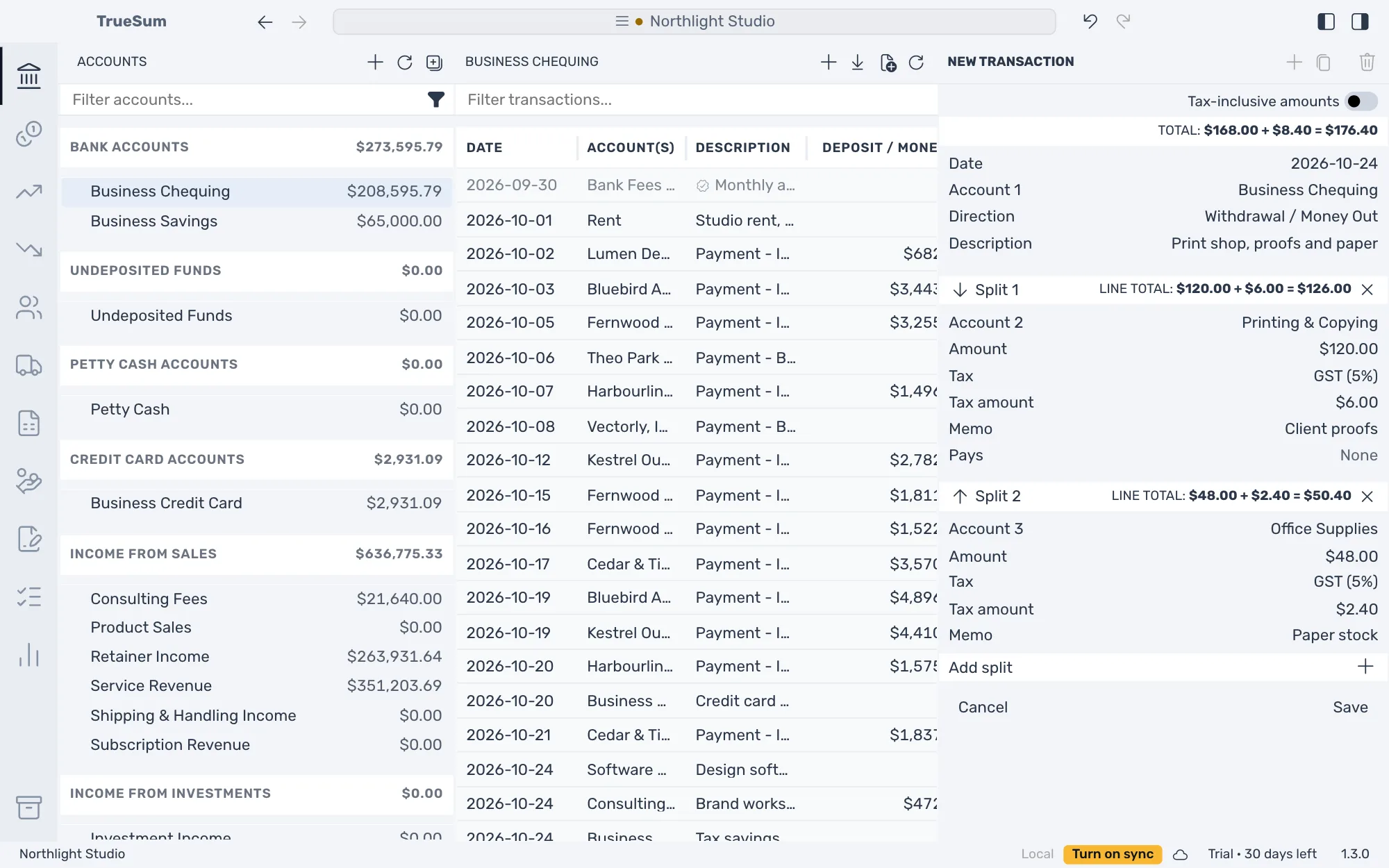Toggle Tax-inclusive amounts switch

1361,101
